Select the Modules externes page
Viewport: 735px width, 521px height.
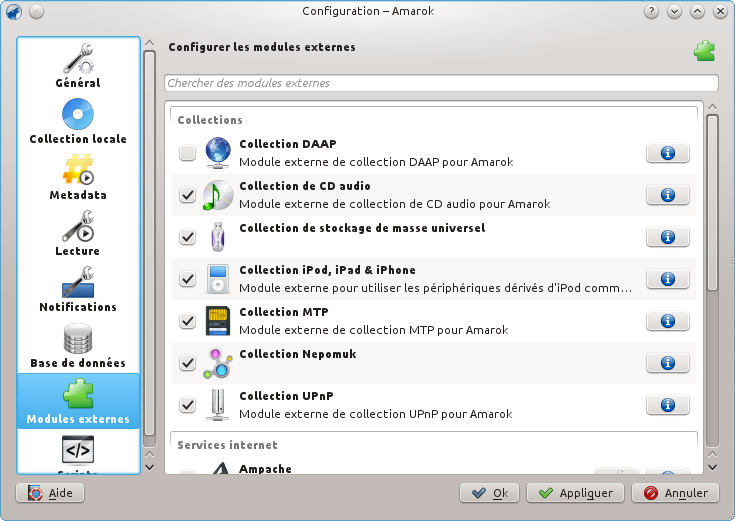tap(78, 401)
